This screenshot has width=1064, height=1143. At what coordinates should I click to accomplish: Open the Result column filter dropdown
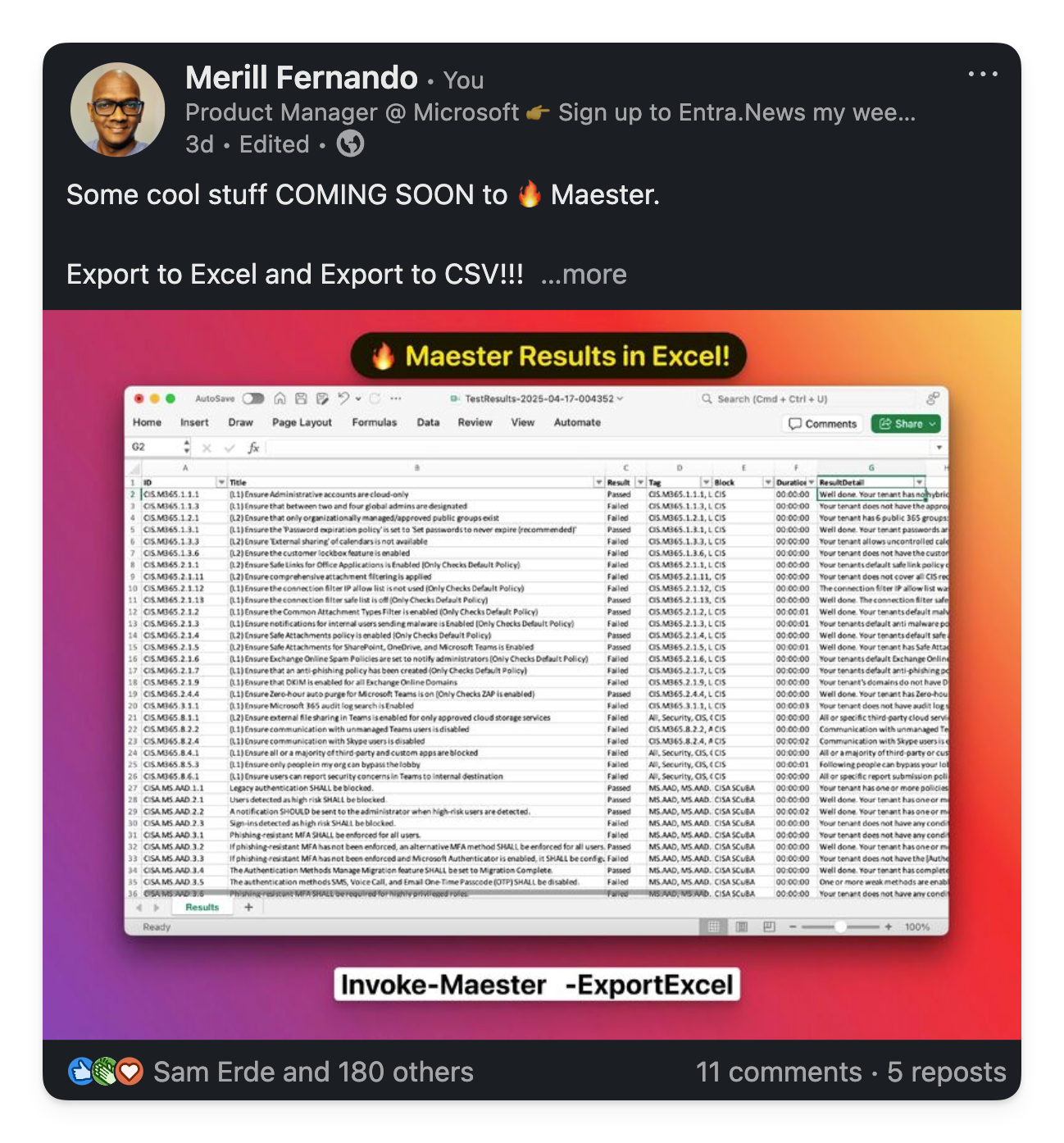(640, 482)
